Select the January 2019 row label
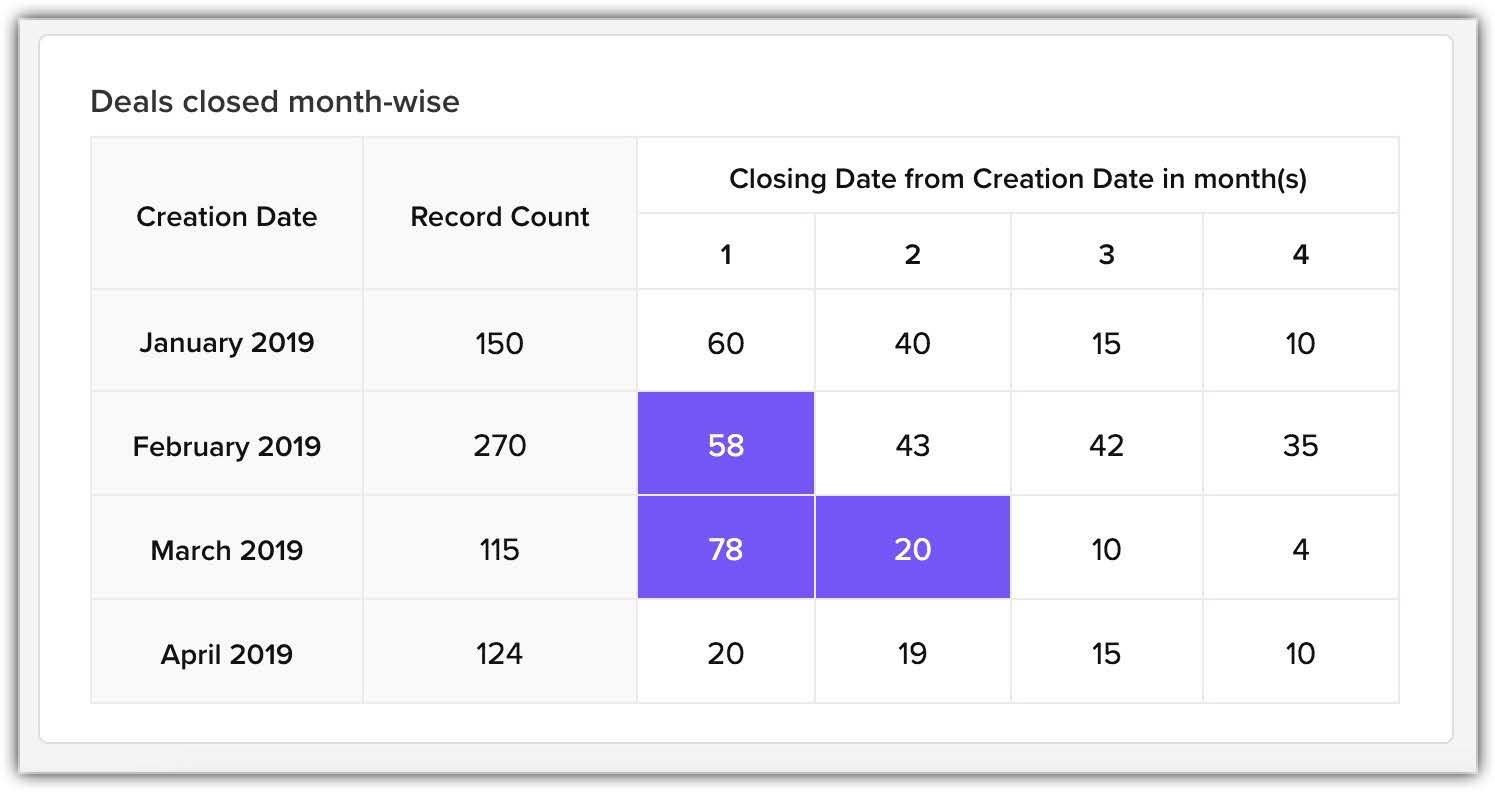1495x792 pixels. [x=227, y=342]
